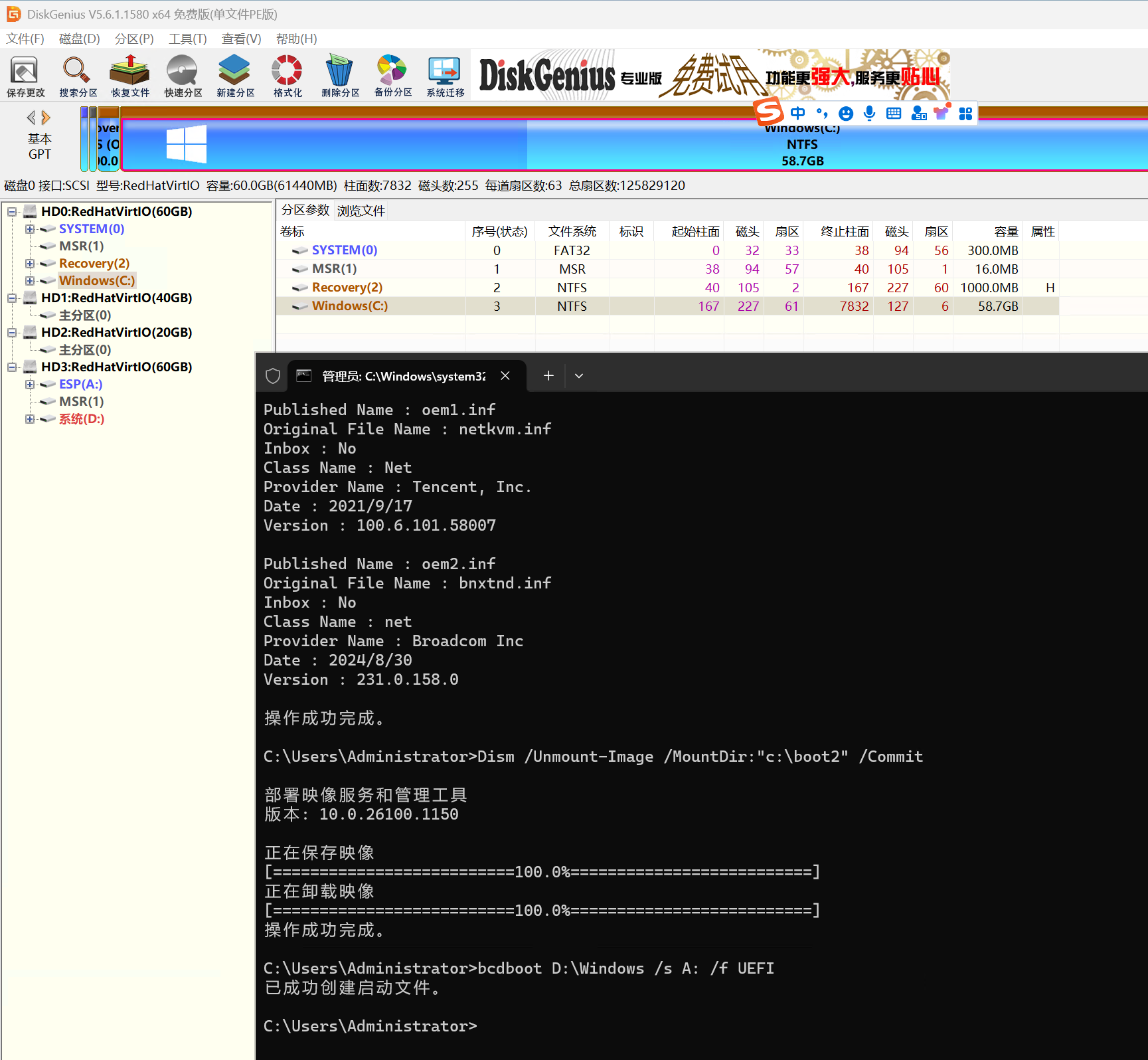
Task: Toggle Sogou punctuation mode
Action: click(x=822, y=114)
